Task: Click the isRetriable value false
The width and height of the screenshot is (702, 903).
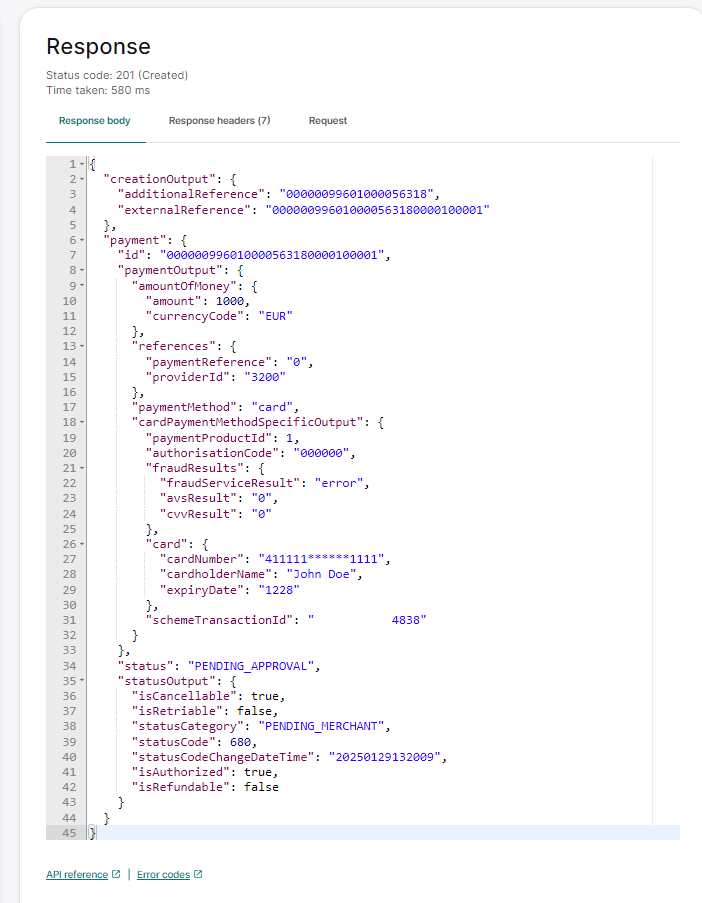Action: (x=255, y=711)
